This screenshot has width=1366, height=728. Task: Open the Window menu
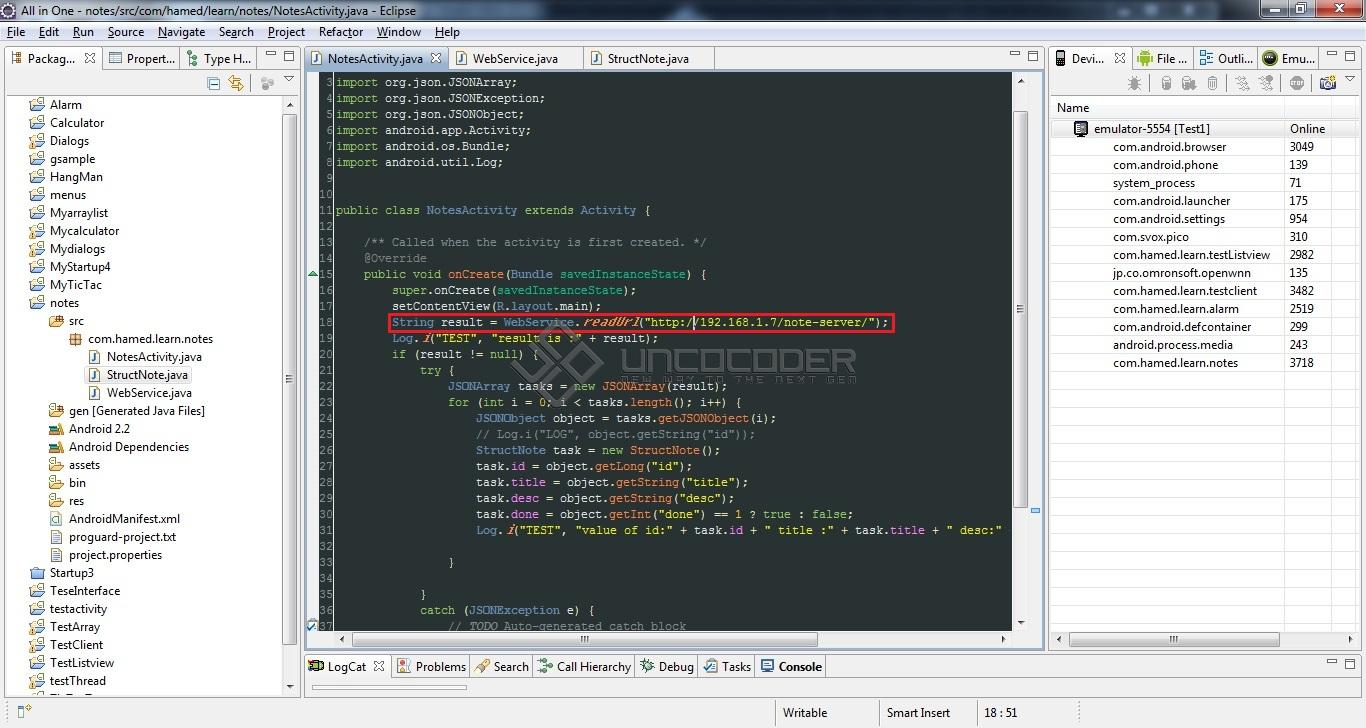tap(399, 32)
